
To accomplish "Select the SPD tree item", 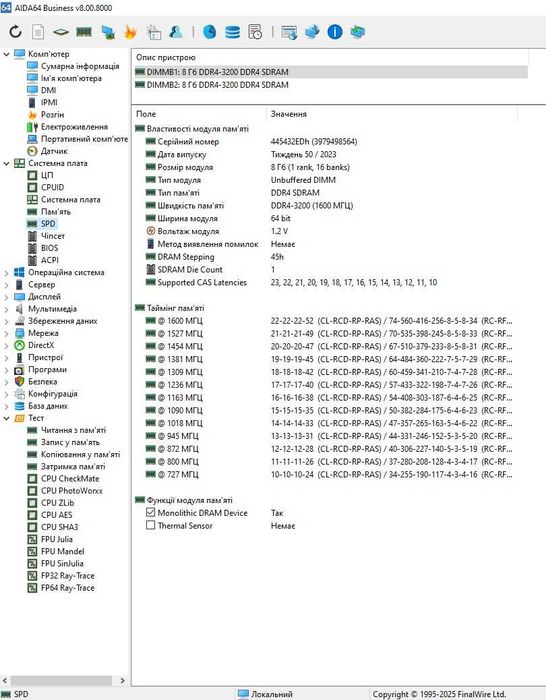I will point(48,224).
